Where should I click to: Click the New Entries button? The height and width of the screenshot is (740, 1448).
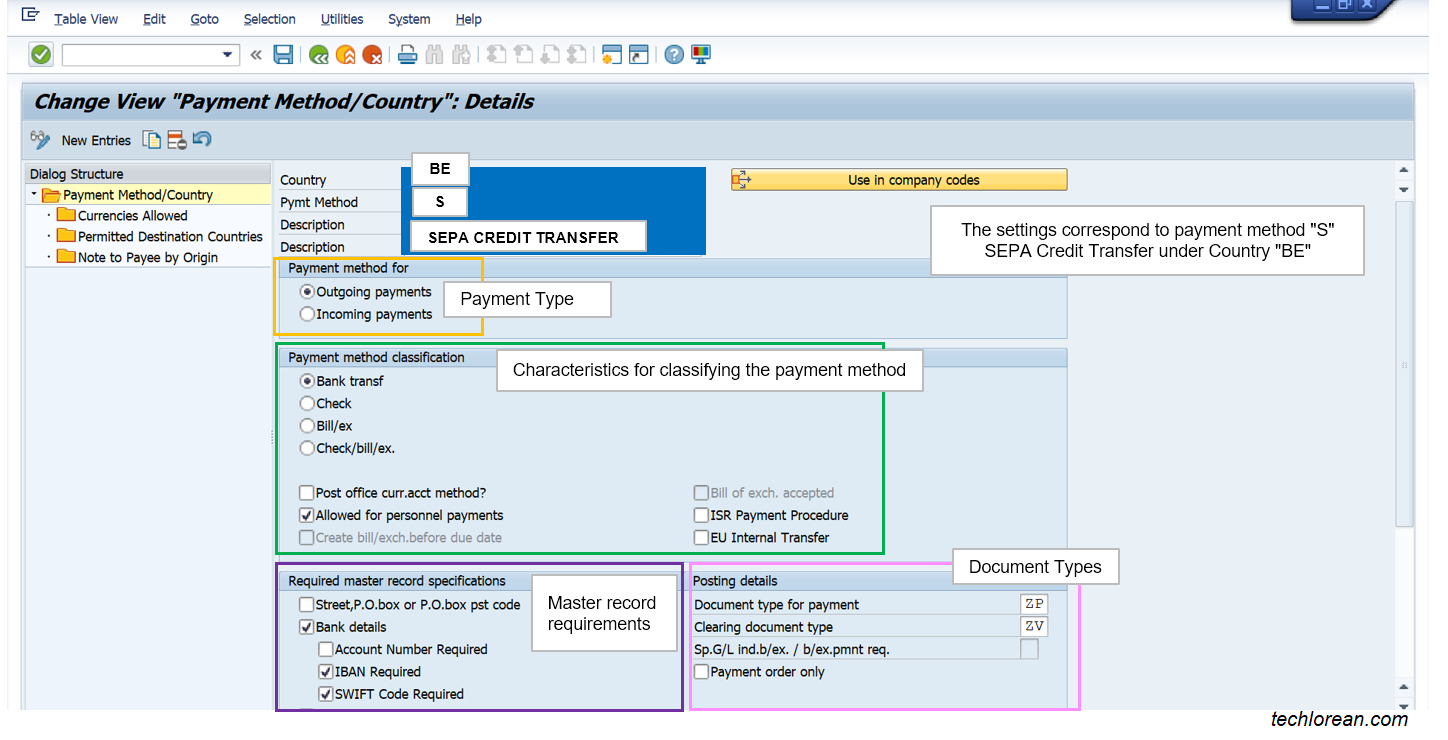(96, 140)
